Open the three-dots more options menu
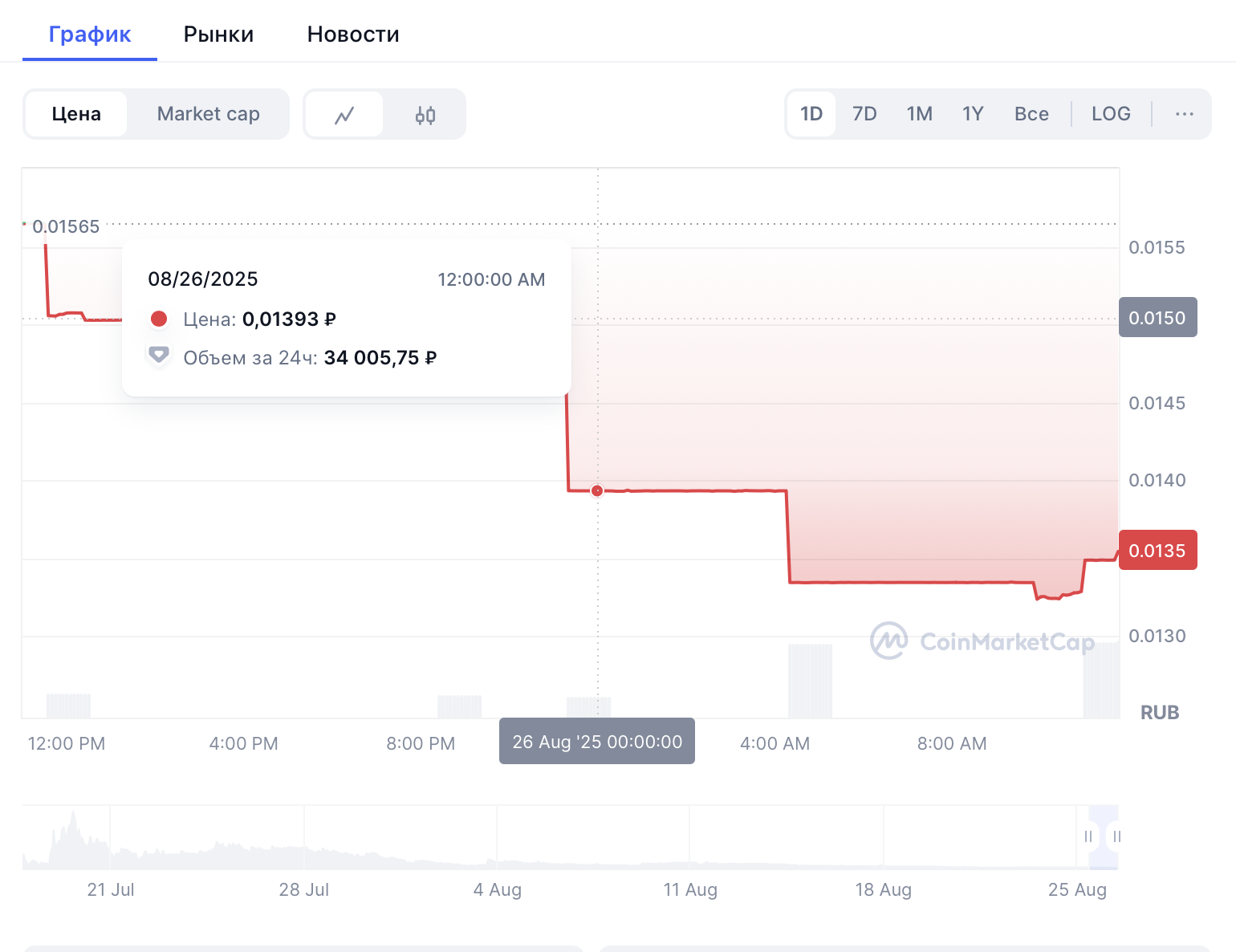The width and height of the screenshot is (1236, 952). tap(1184, 114)
